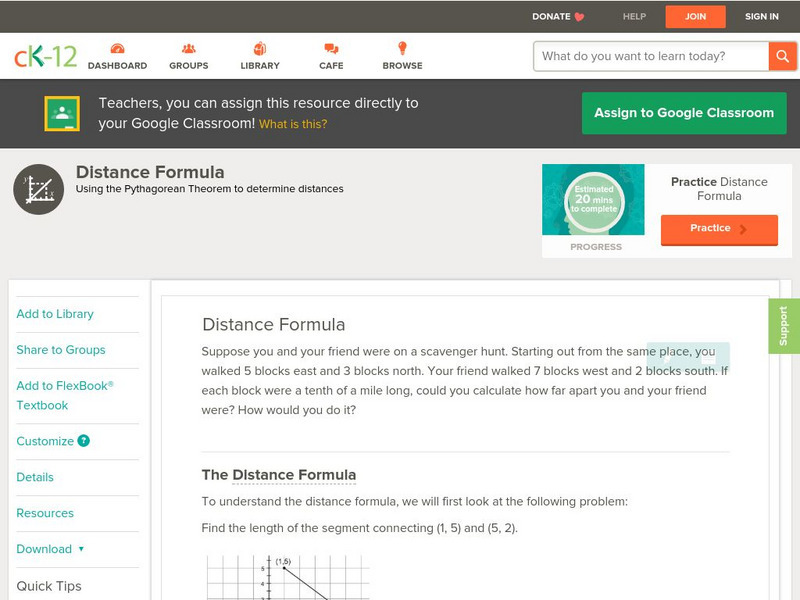The height and width of the screenshot is (600, 800).
Task: Click the estimated 20 mins progress thumbnail
Action: click(x=593, y=199)
